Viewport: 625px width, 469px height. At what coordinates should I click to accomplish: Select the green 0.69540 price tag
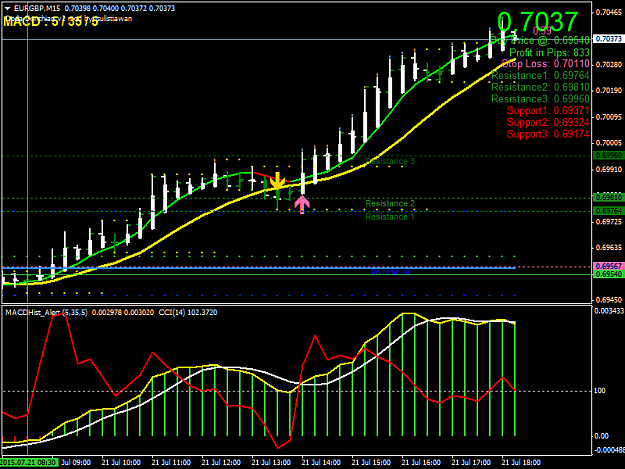point(608,274)
